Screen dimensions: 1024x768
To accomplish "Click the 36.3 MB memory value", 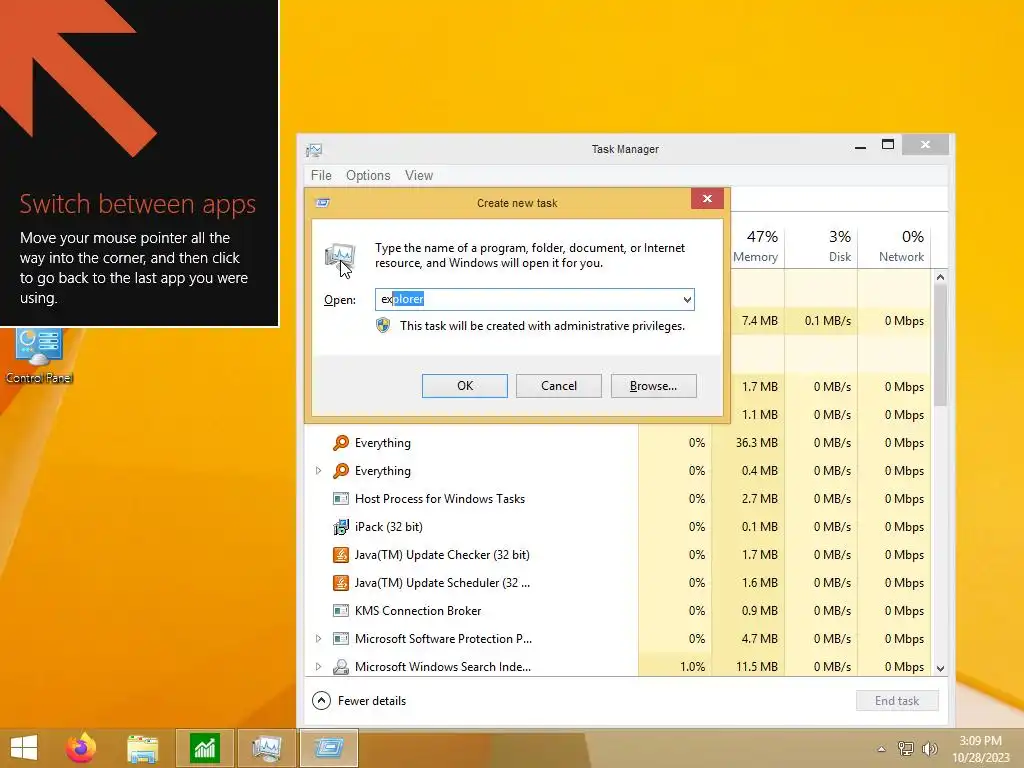I will point(756,443).
